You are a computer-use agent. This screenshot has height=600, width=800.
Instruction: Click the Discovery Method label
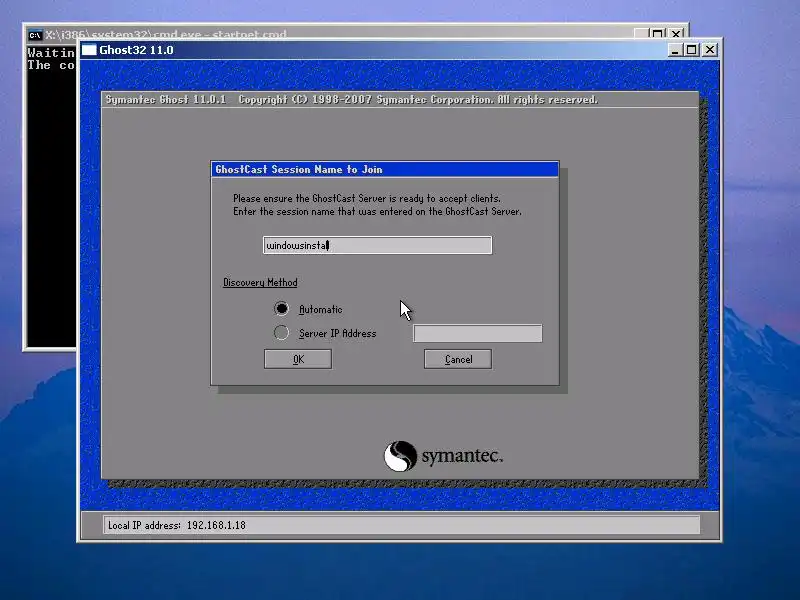(260, 282)
